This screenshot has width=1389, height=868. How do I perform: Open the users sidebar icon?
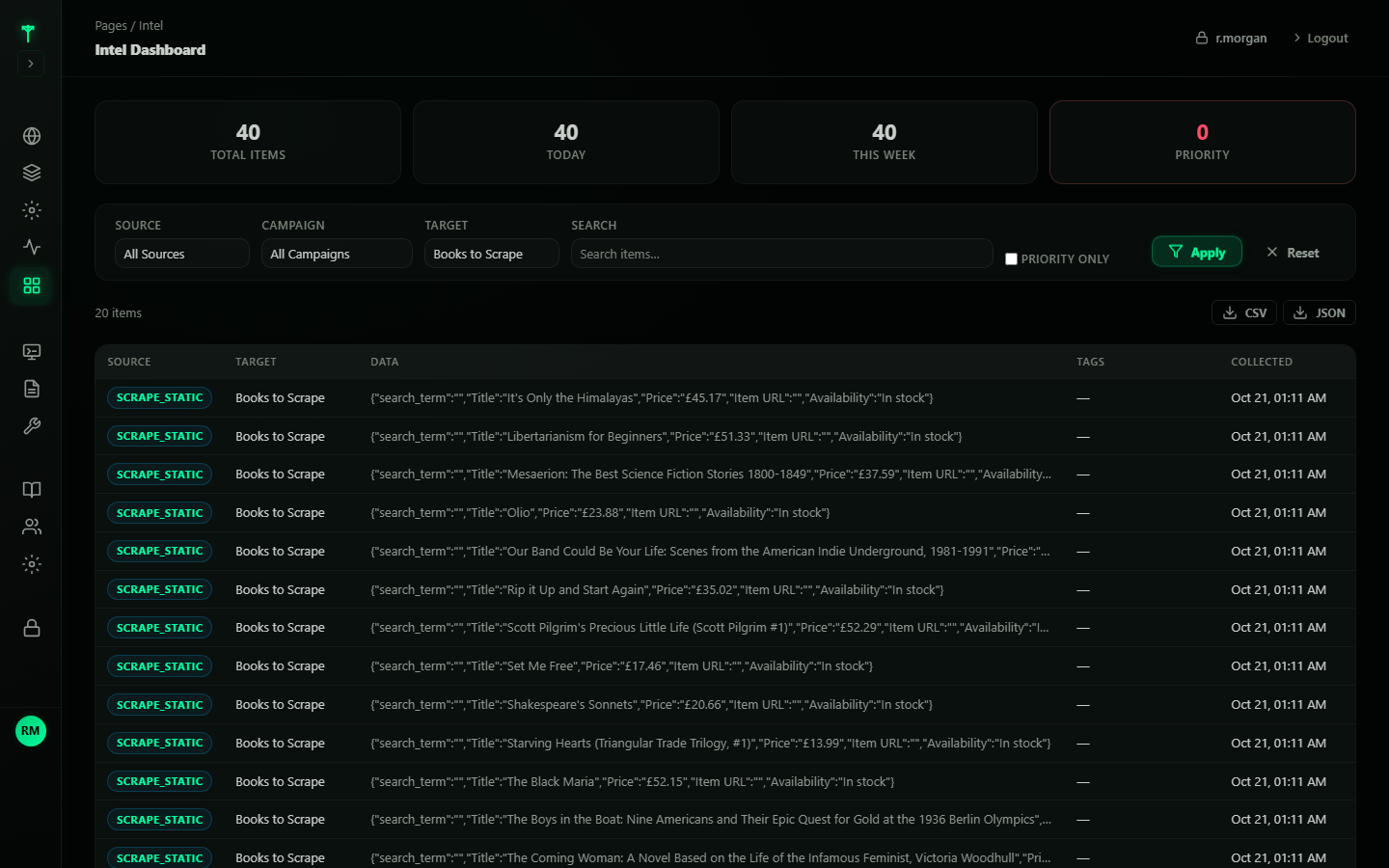click(32, 527)
